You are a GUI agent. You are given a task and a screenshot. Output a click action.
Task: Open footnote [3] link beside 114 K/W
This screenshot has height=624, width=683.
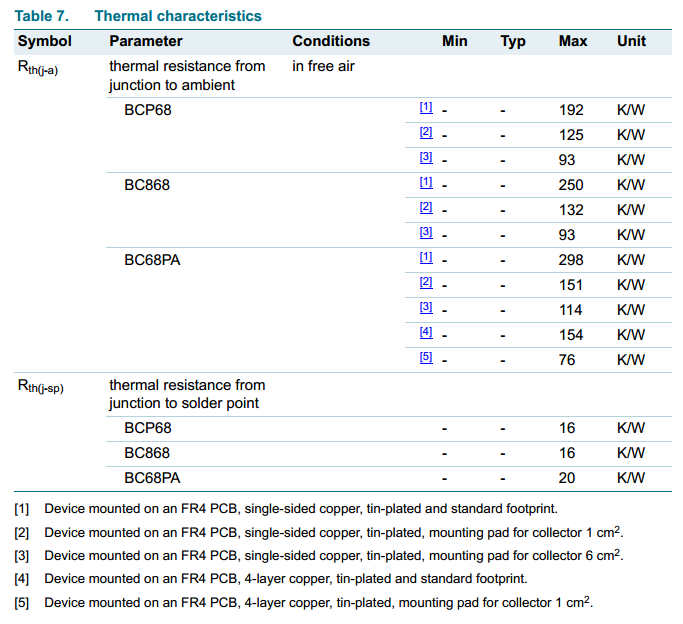[x=426, y=307]
